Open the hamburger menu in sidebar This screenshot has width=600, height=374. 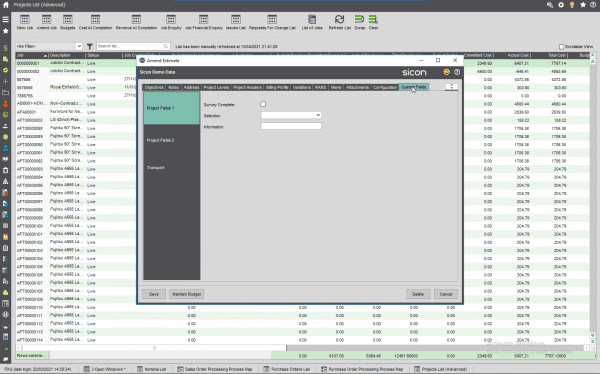[5, 19]
